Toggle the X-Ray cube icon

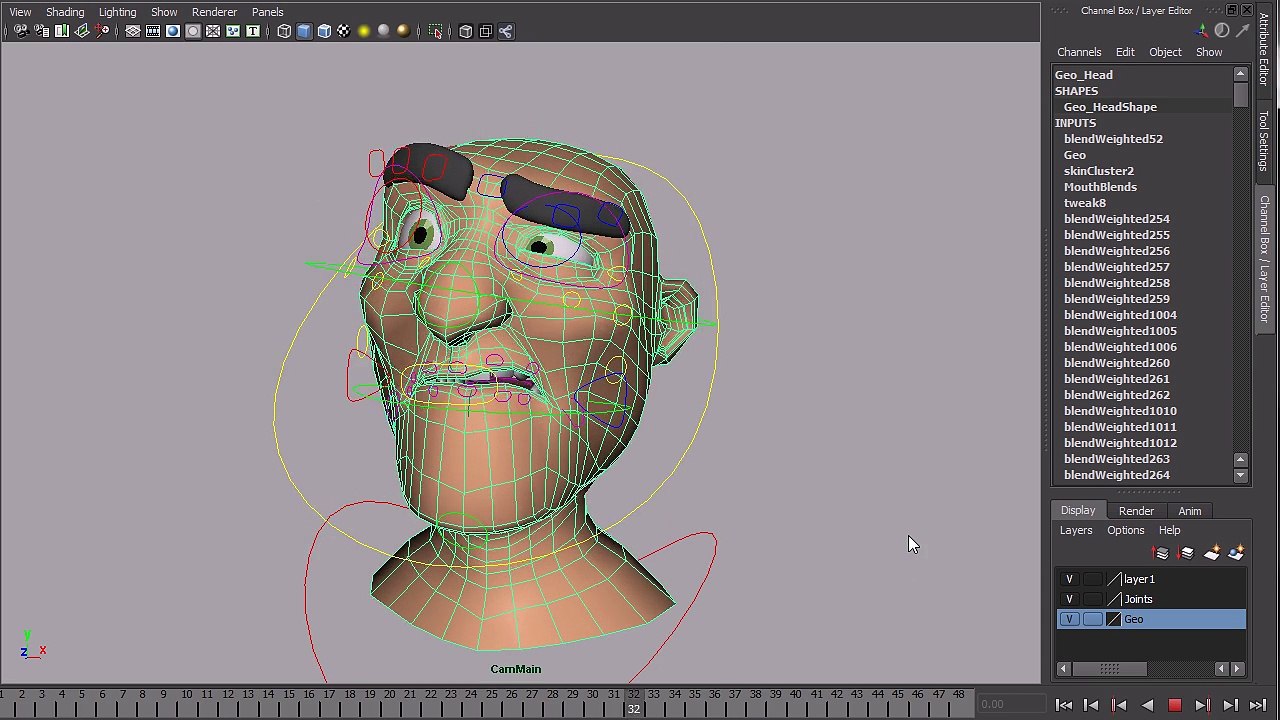click(466, 31)
